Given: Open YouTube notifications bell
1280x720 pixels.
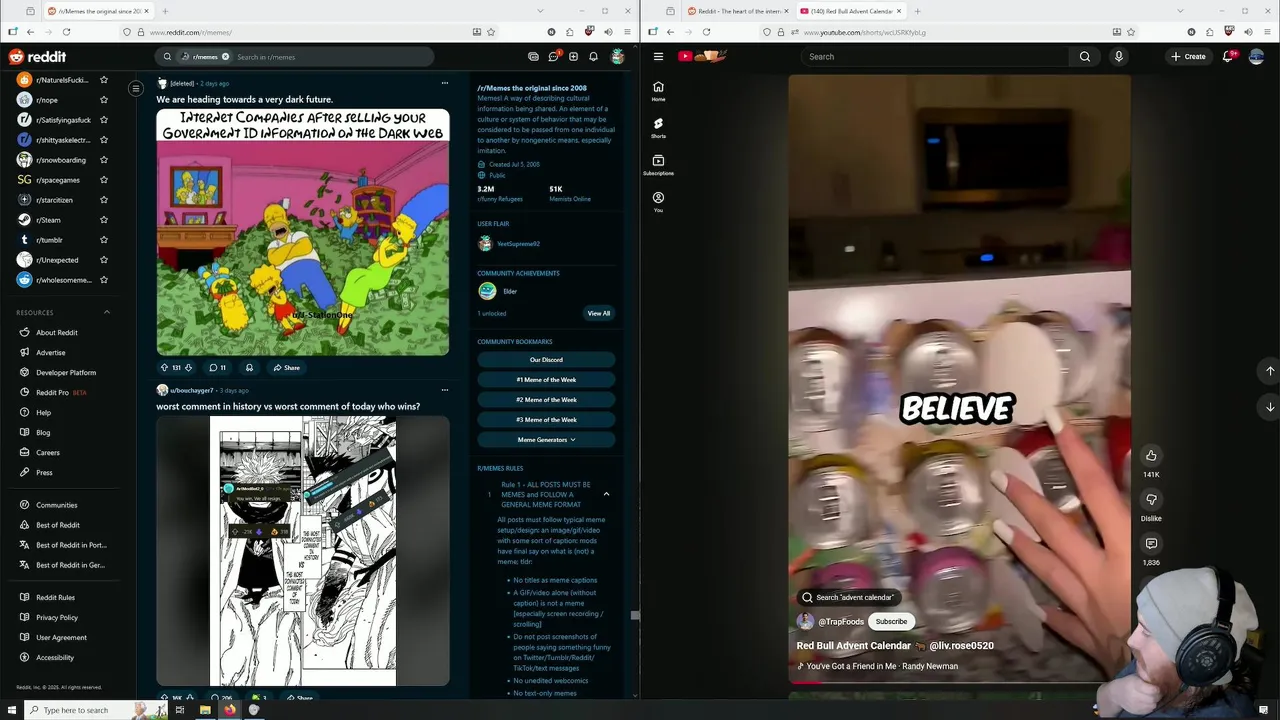Looking at the screenshot, I should pos(1228,57).
